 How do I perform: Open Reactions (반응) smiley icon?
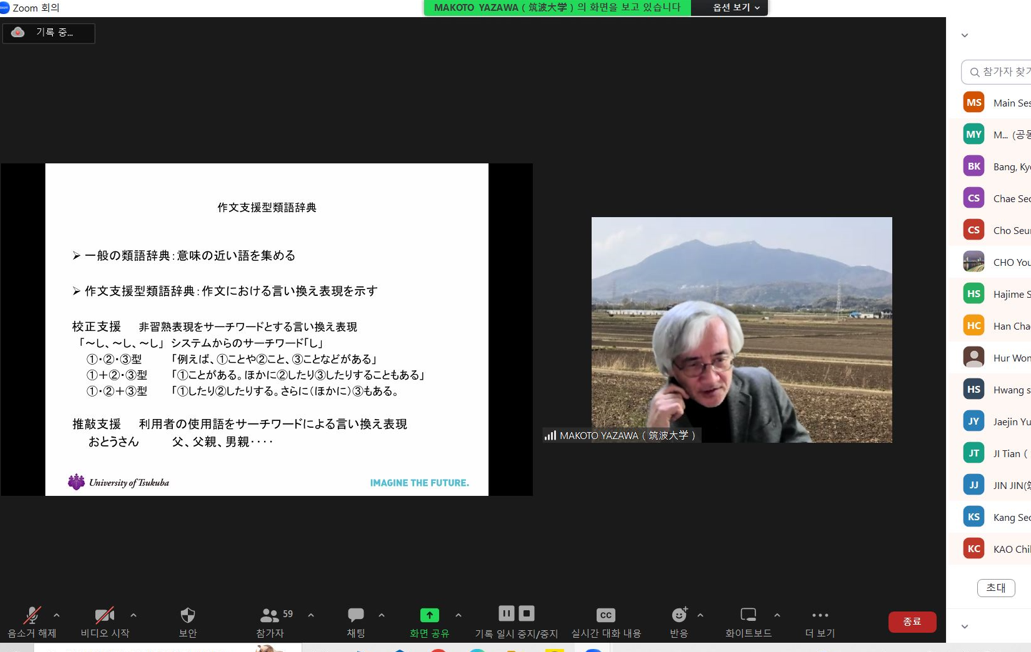[679, 616]
